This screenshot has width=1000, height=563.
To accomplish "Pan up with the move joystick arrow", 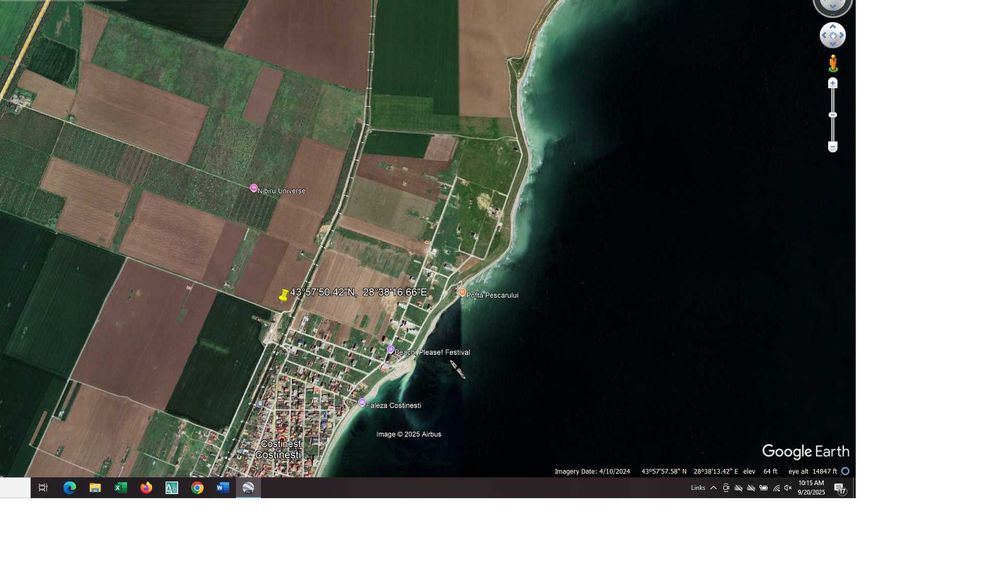I will [x=832, y=27].
